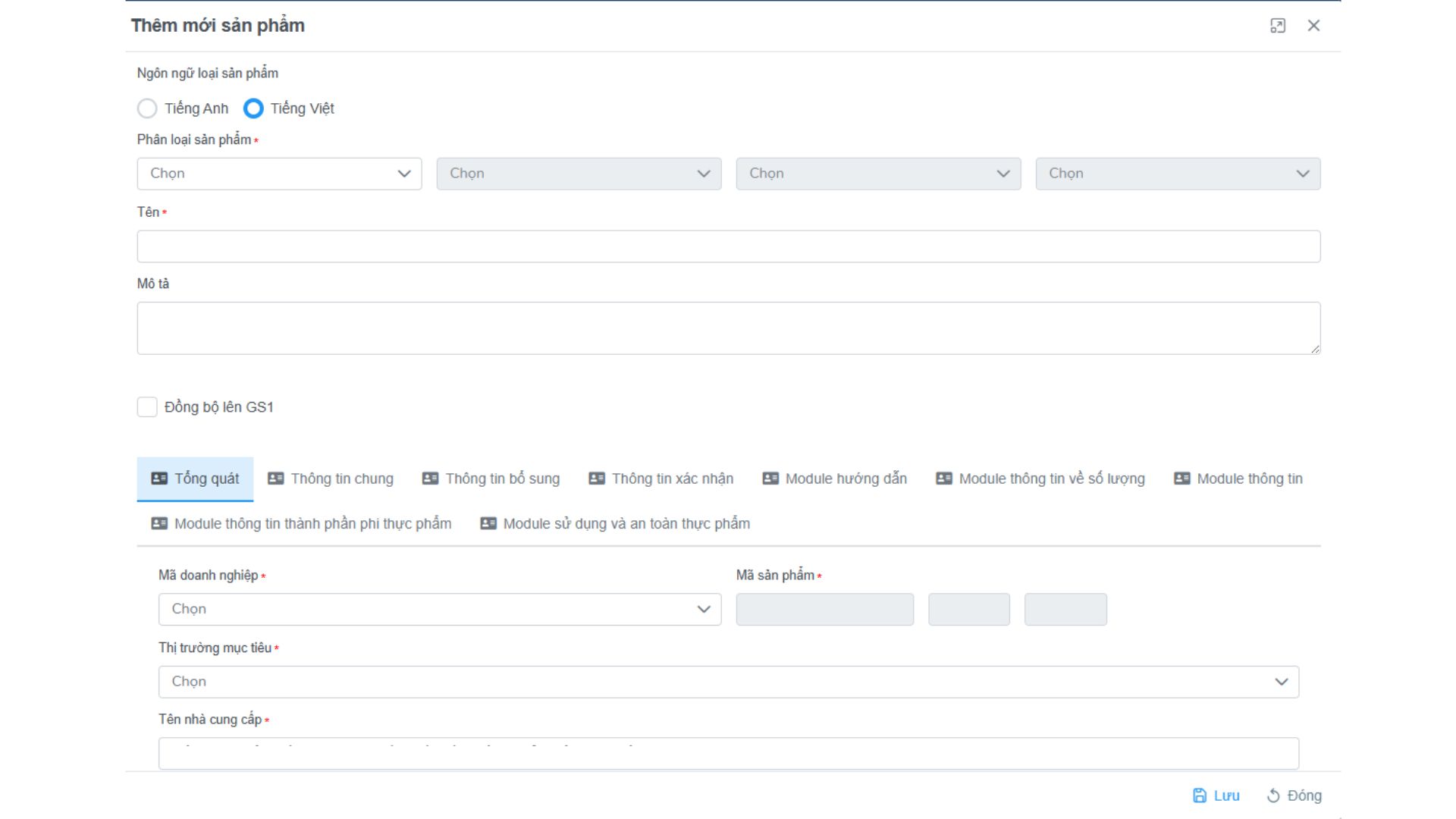Enable the Đồng bộ lên GS1 checkbox
Image resolution: width=1456 pixels, height=819 pixels.
coord(147,407)
